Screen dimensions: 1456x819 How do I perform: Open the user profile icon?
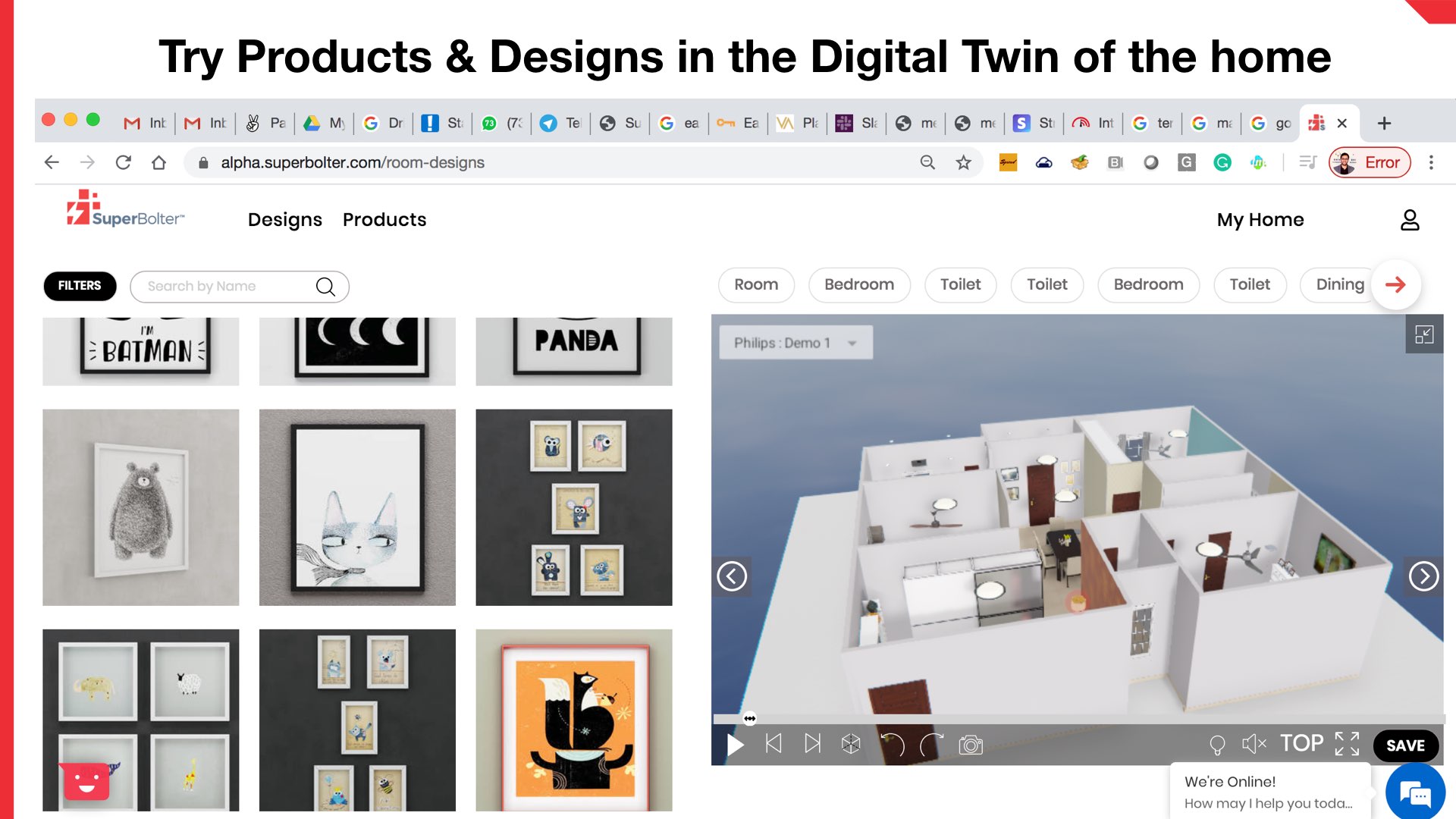1409,220
